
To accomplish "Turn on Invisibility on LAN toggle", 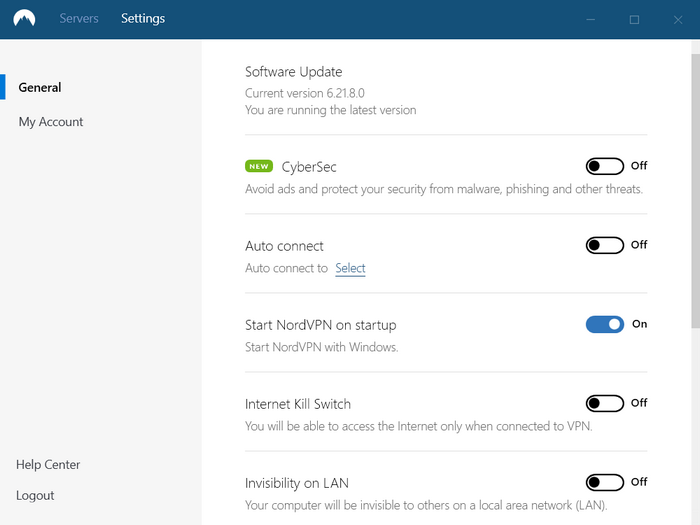I will click(604, 483).
